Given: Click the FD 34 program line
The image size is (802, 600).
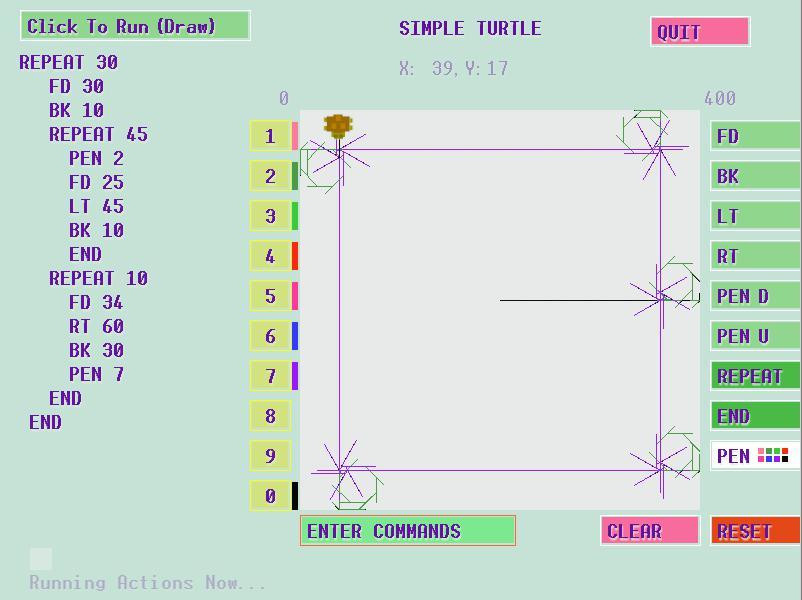Looking at the screenshot, I should pos(96,302).
